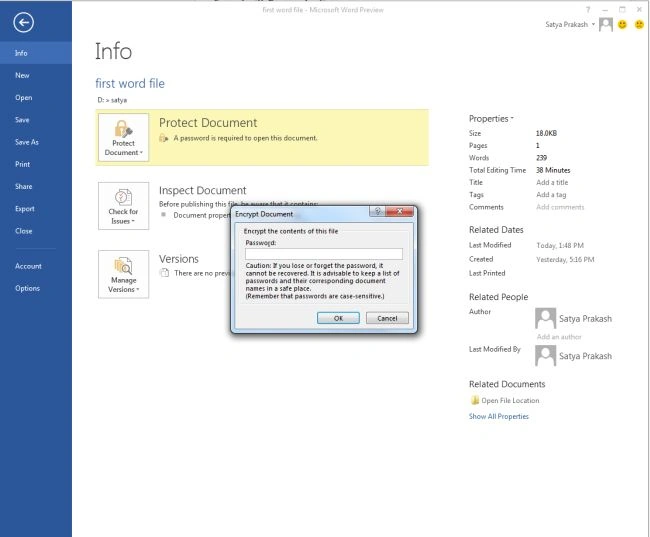650x537 pixels.
Task: Open Word Options in sidebar
Action: click(x=36, y=288)
